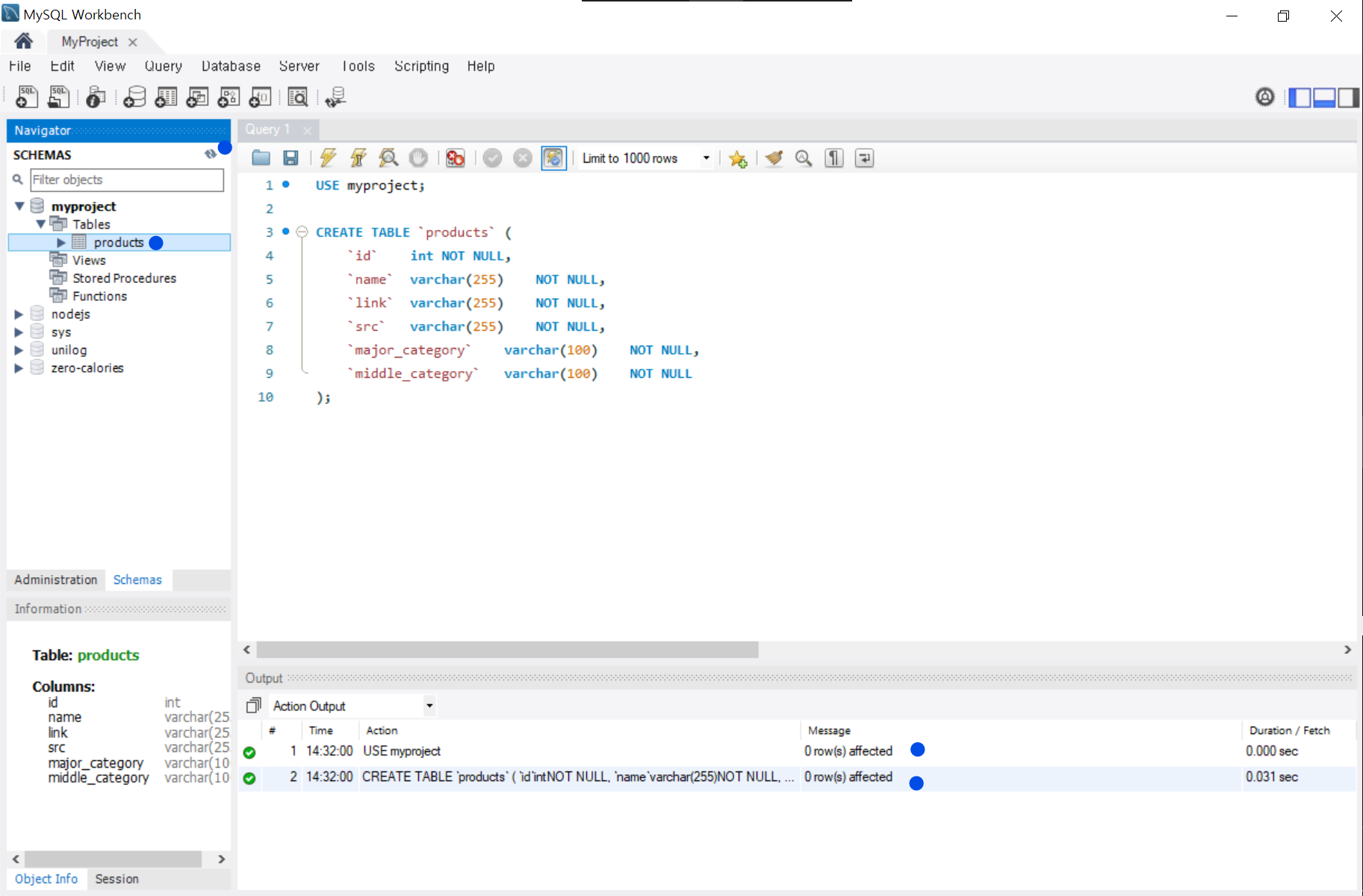Create a new function icon
Image resolution: width=1363 pixels, height=896 pixels.
(x=260, y=97)
